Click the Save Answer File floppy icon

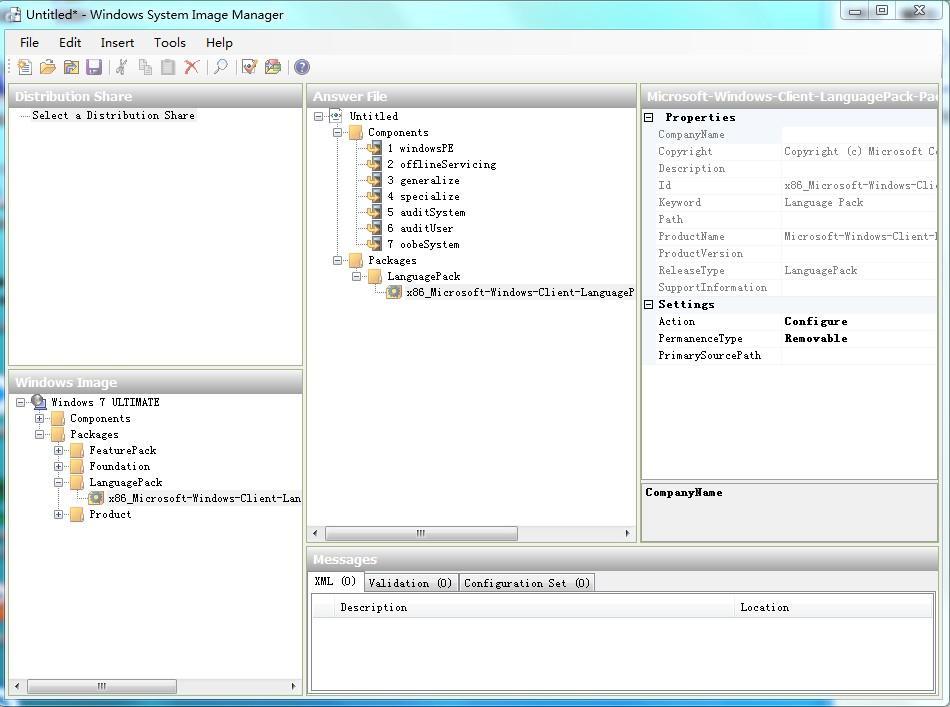tap(94, 67)
